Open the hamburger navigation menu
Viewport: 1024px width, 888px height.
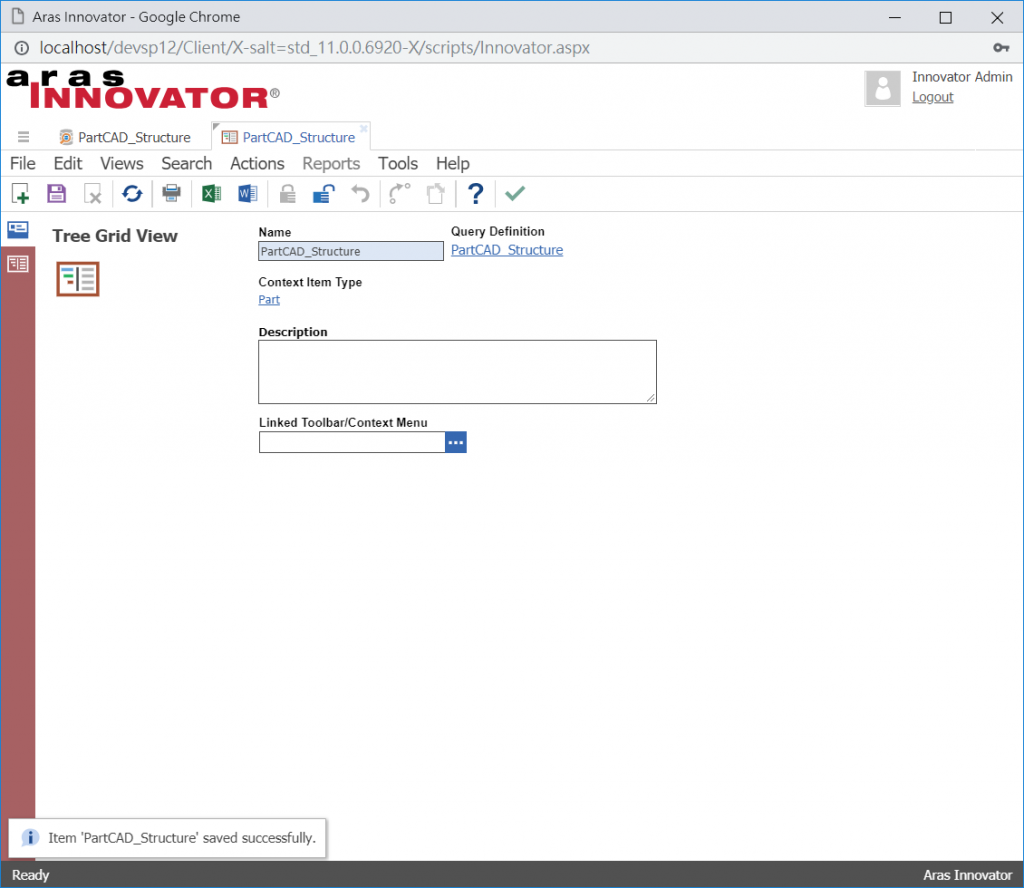(24, 137)
